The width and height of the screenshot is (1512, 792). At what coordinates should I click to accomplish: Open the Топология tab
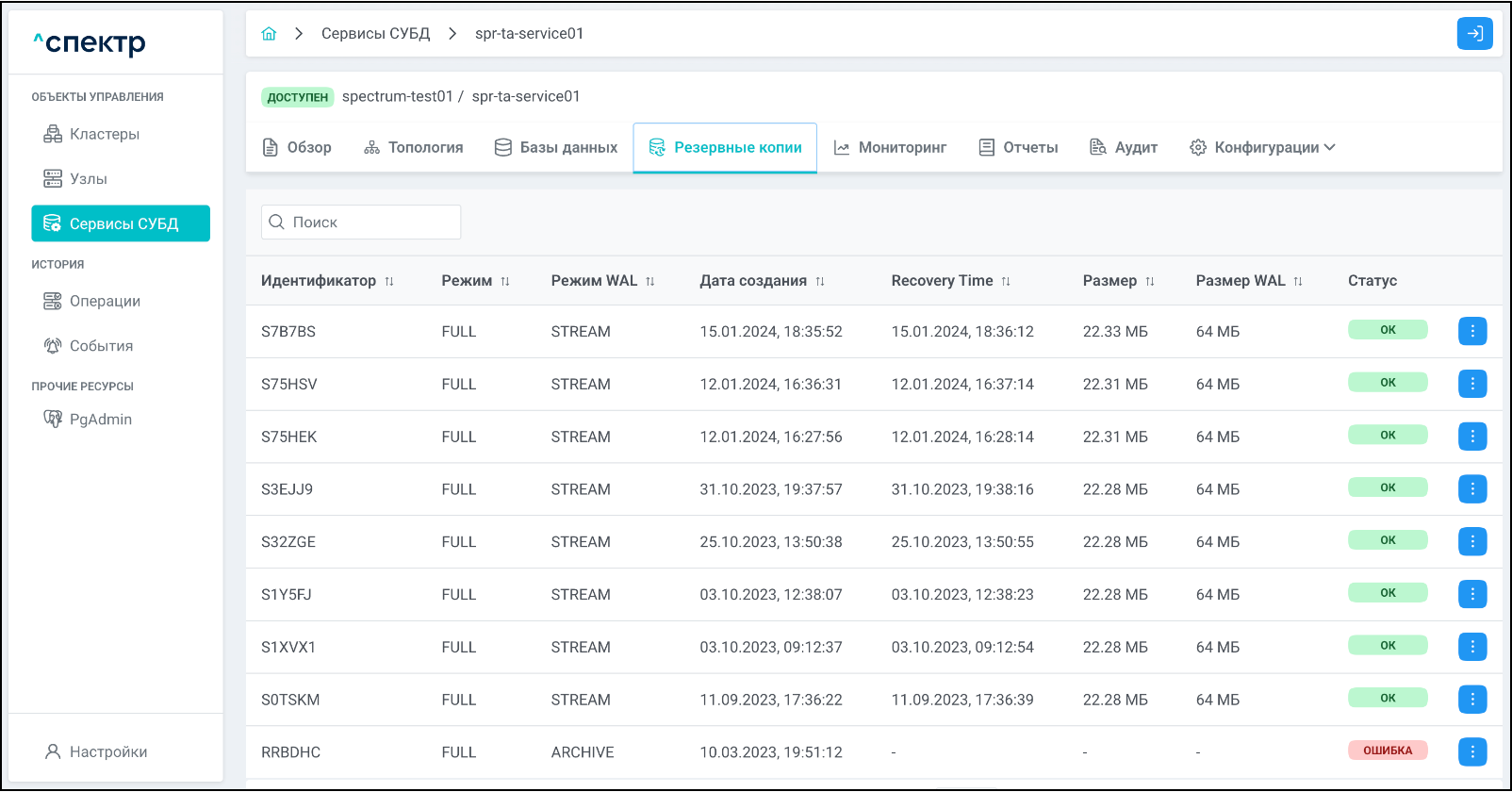coord(413,147)
